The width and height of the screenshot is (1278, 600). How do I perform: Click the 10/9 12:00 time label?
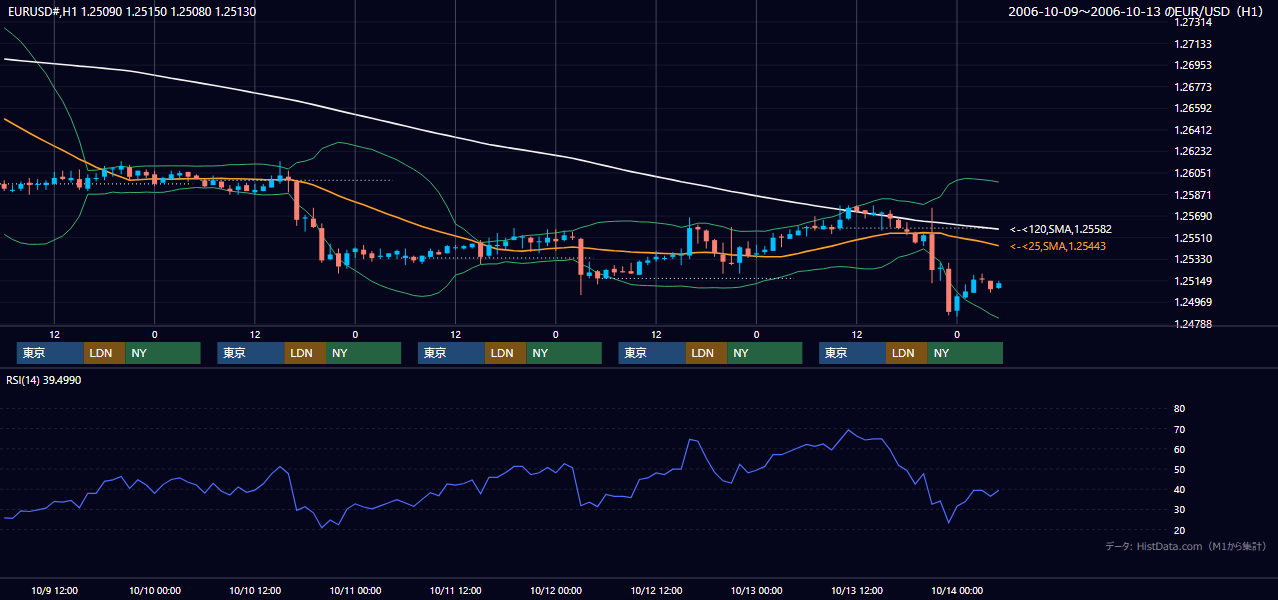click(55, 590)
